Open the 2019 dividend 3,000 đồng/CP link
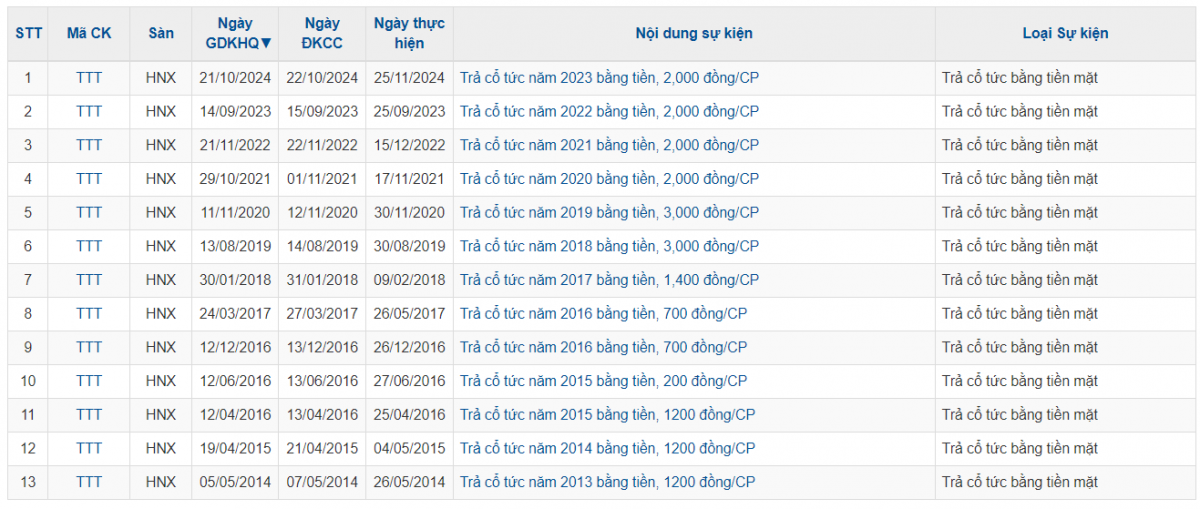 609,213
